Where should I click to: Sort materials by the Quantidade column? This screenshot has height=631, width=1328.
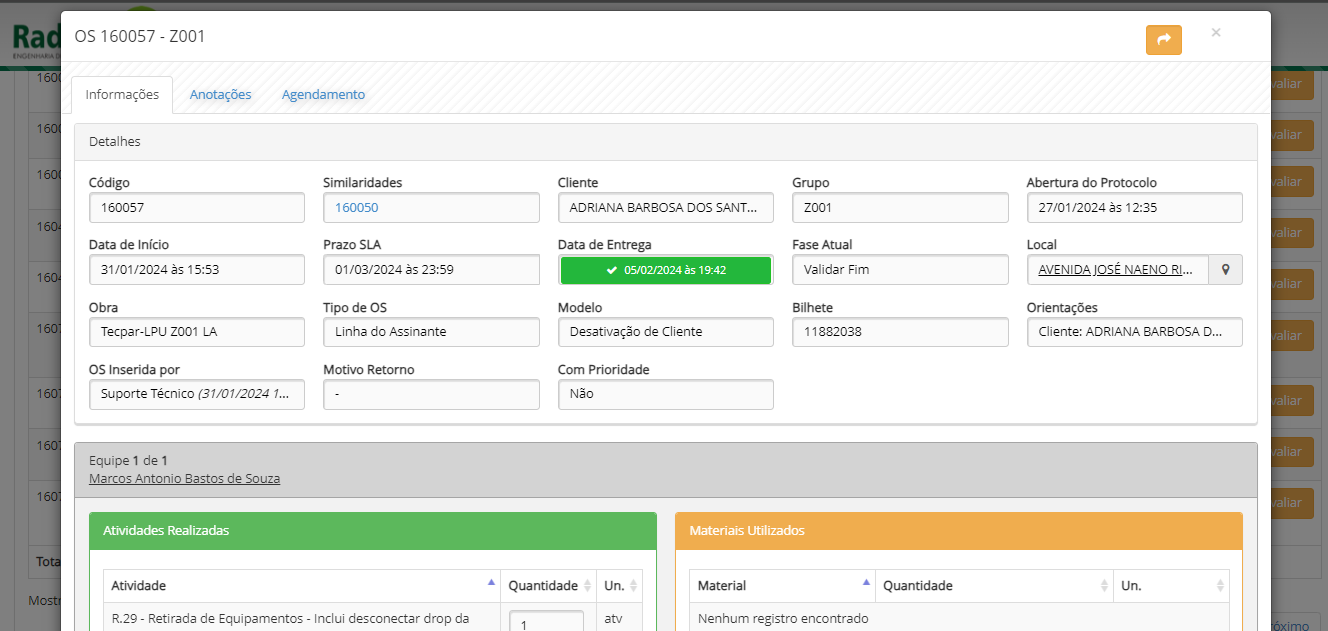coord(993,585)
